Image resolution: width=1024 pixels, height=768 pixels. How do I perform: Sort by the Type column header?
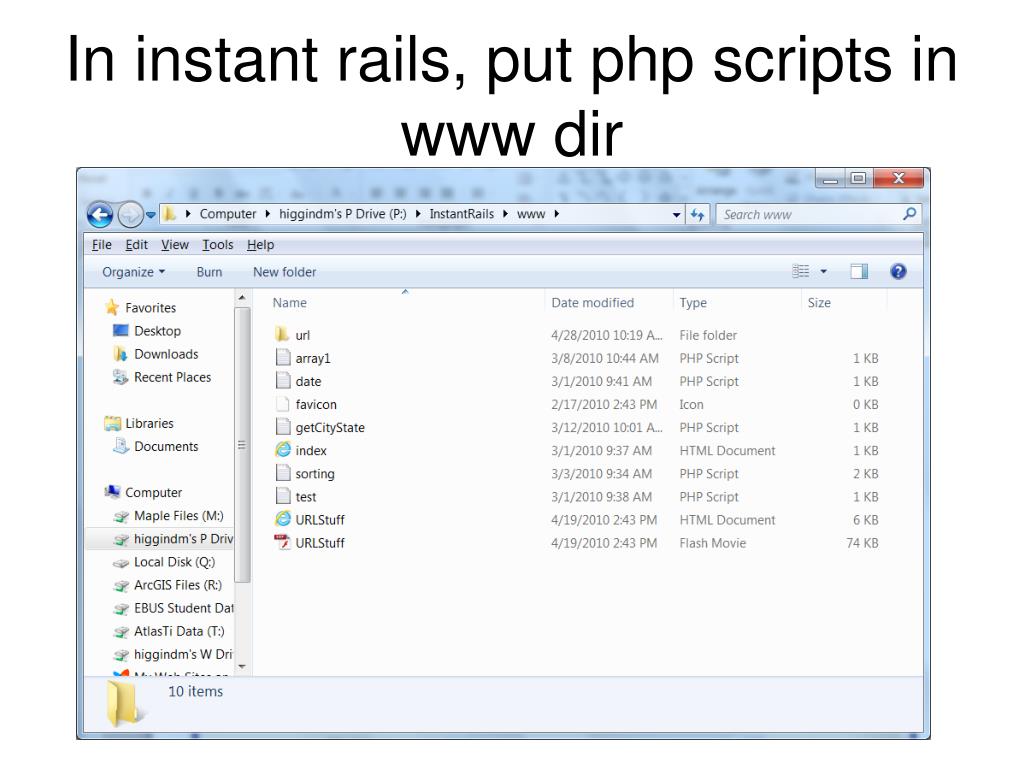click(x=693, y=302)
